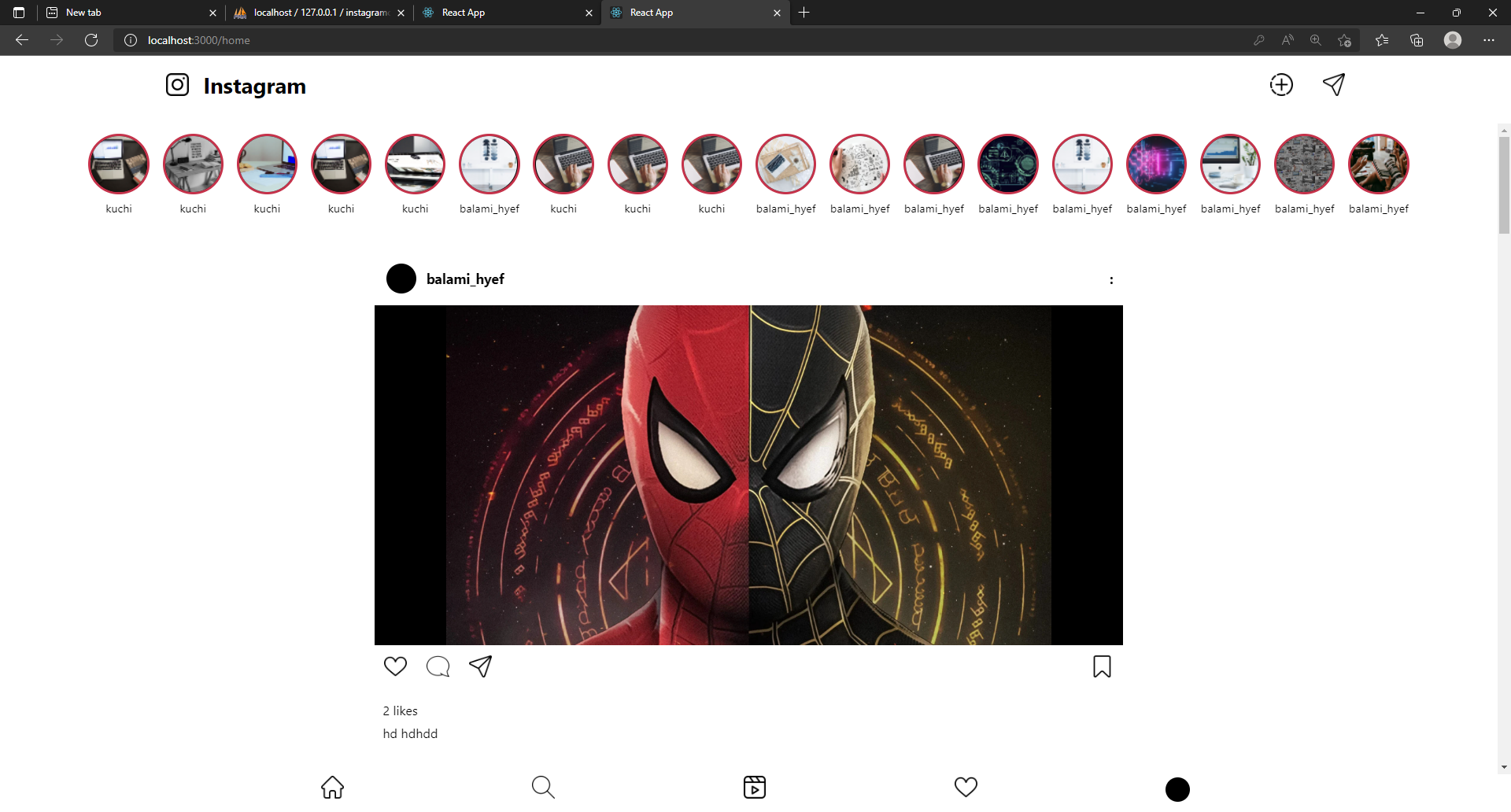Open profile avatar in bottom navigation
Viewport: 1511px width, 812px height.
(1177, 789)
